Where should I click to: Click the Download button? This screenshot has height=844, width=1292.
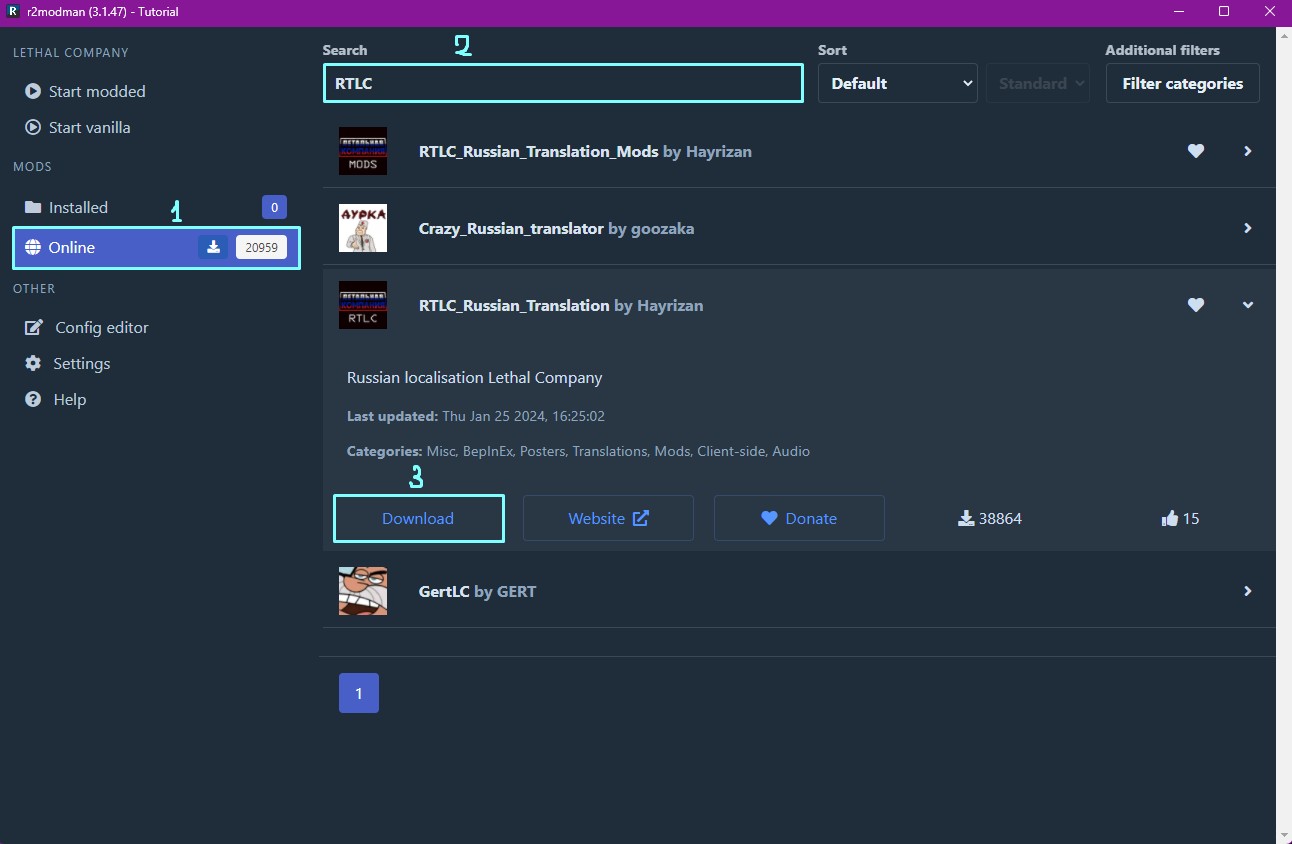[418, 518]
